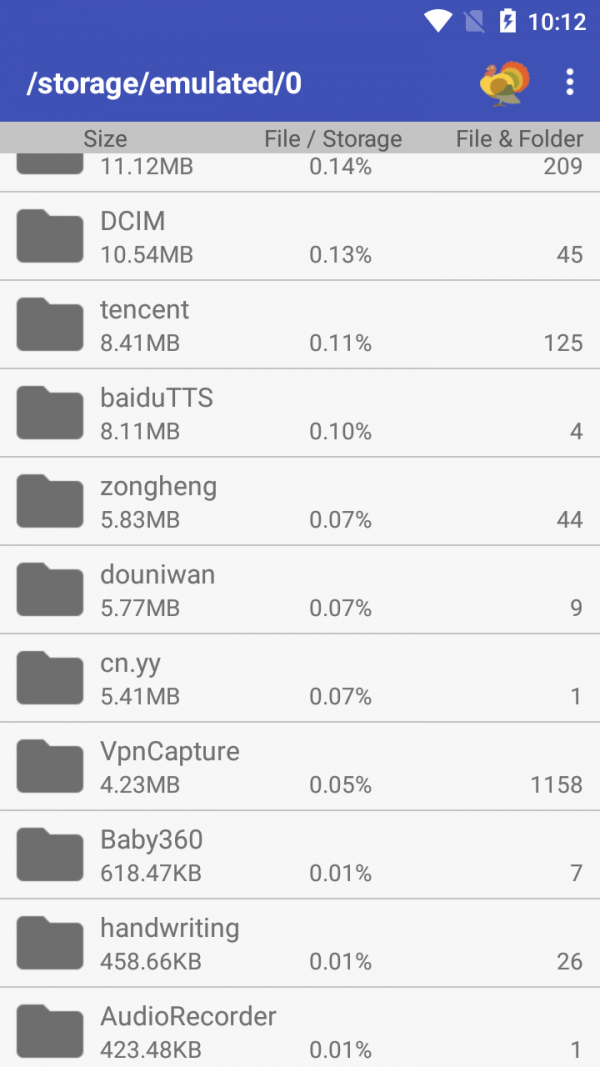
Task: Select the AudioRecorder folder entry
Action: (300, 1027)
